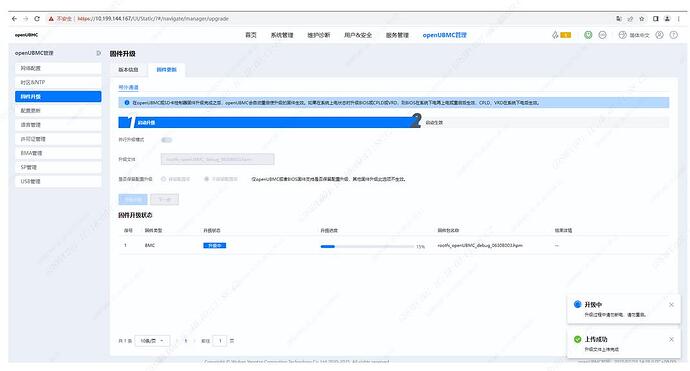Click the green check icon on 上传成功 notification
The height and width of the screenshot is (371, 690).
coord(578,339)
